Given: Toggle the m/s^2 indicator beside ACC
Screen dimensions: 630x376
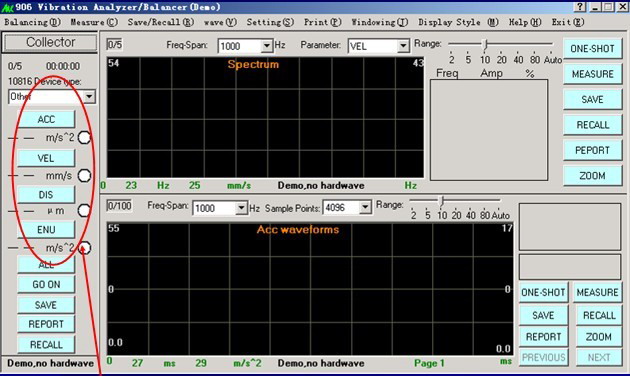Looking at the screenshot, I should click(84, 138).
